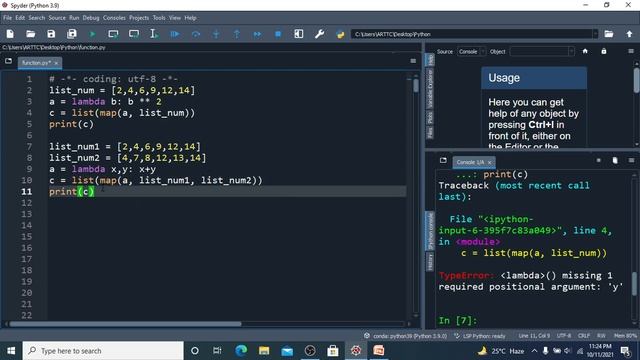This screenshot has height=360, width=640.
Task: Switch to the Plots side tab
Action: tap(430, 118)
